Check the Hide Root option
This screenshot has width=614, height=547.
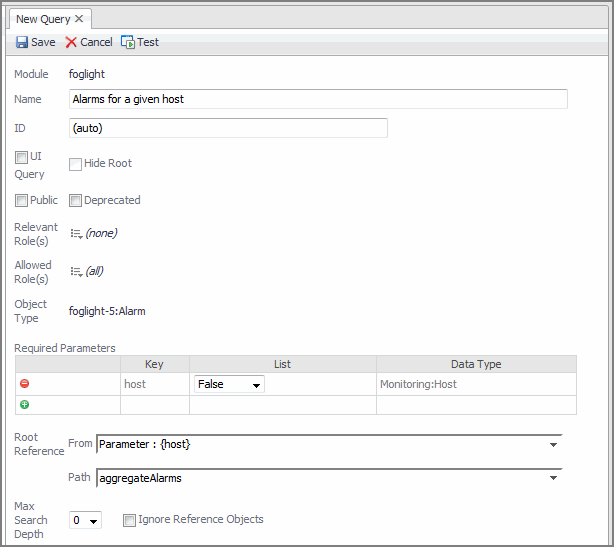75,164
